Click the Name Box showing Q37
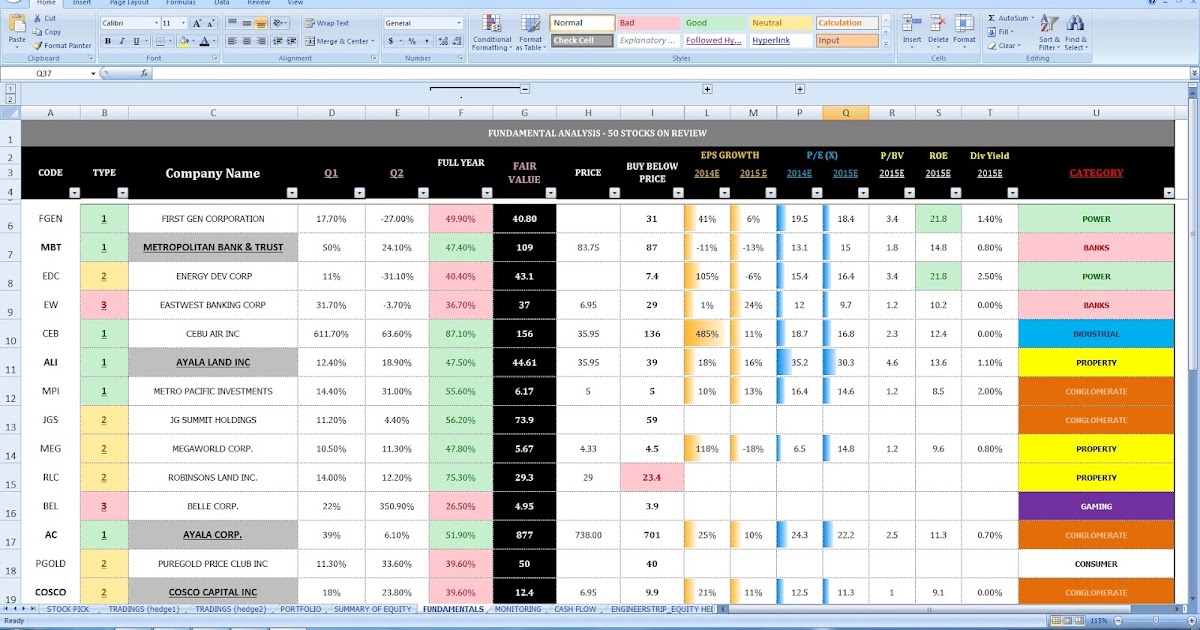Screen dimensions: 1200x630 (66, 73)
